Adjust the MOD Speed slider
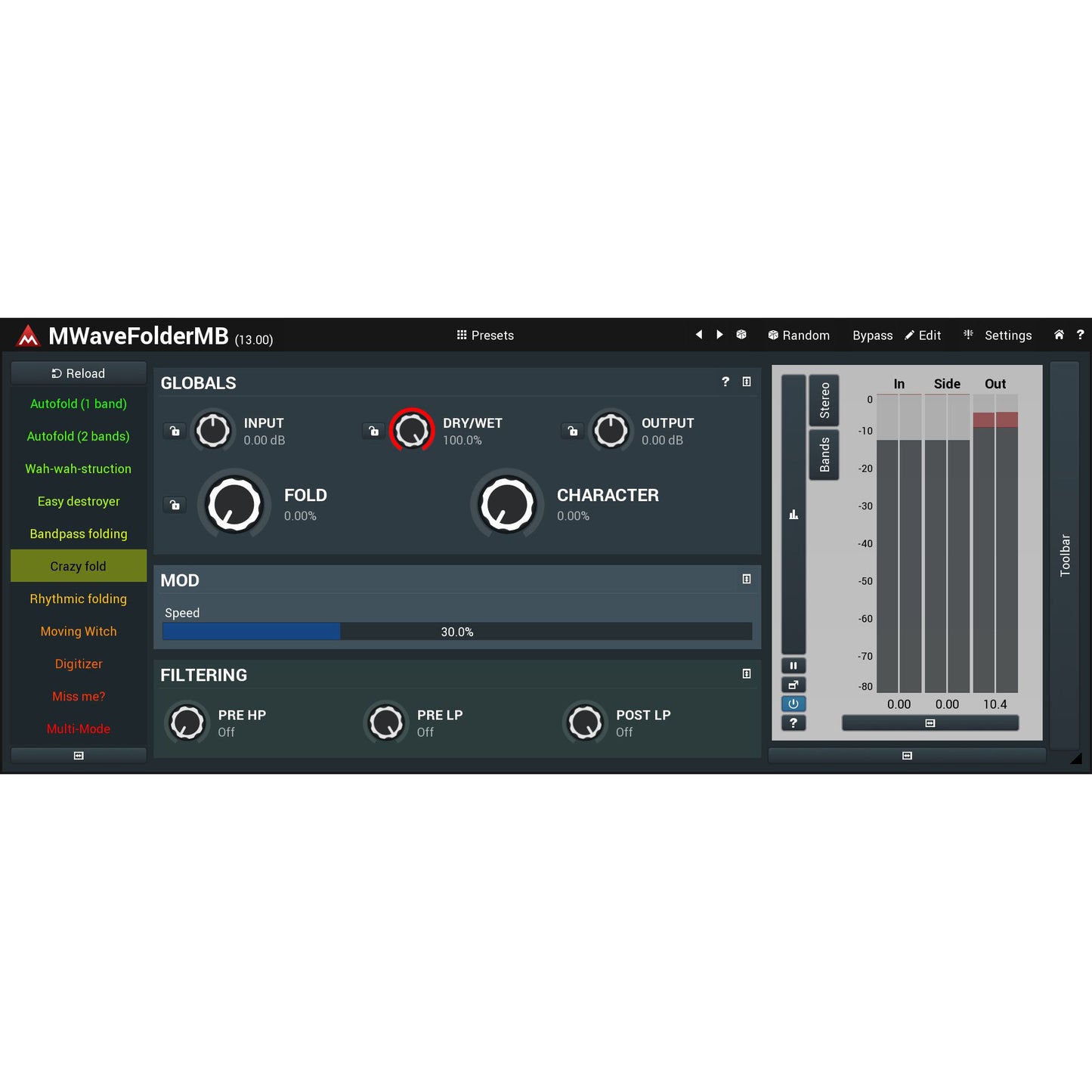 point(456,632)
